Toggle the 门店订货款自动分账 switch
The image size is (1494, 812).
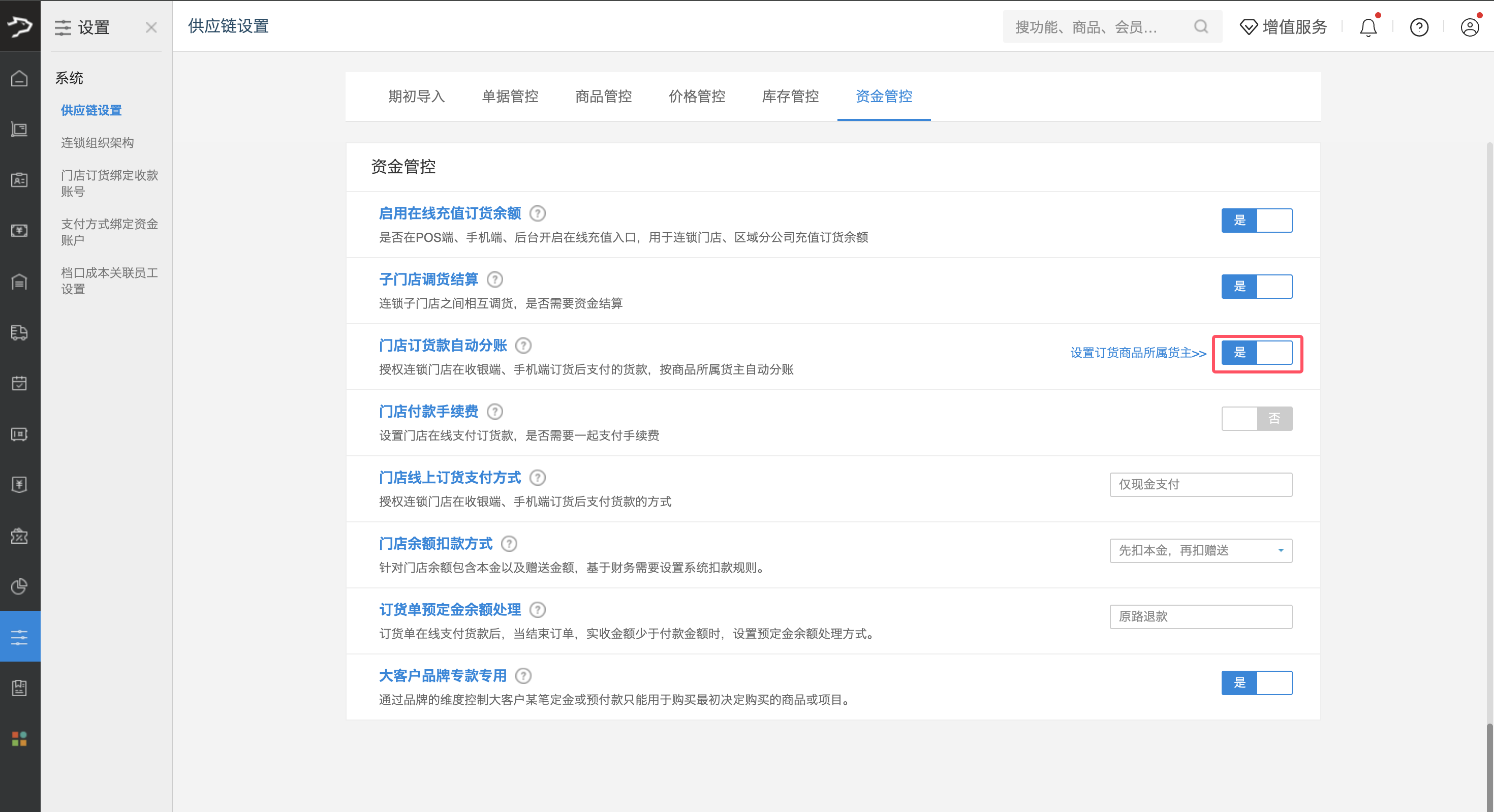[1257, 353]
